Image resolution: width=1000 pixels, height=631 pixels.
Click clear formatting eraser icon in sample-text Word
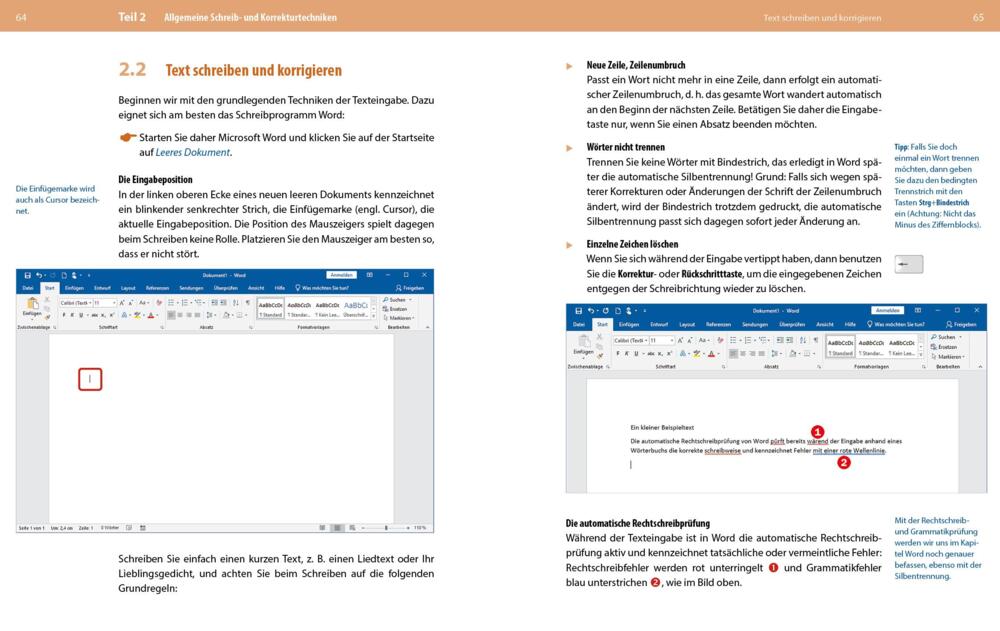click(721, 341)
